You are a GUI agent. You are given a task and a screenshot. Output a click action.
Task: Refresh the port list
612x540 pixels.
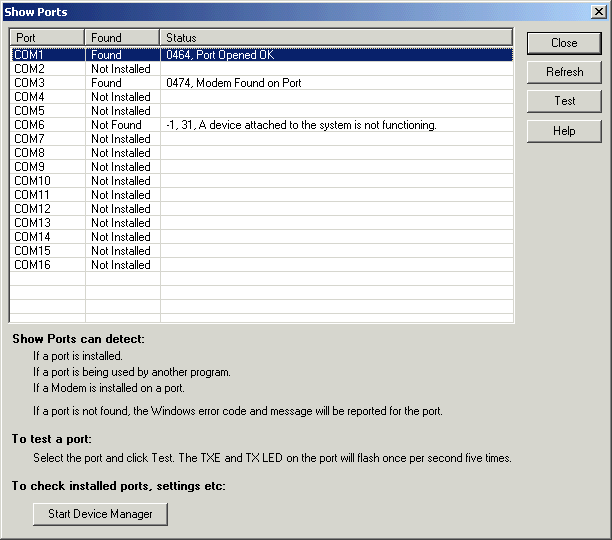(564, 72)
